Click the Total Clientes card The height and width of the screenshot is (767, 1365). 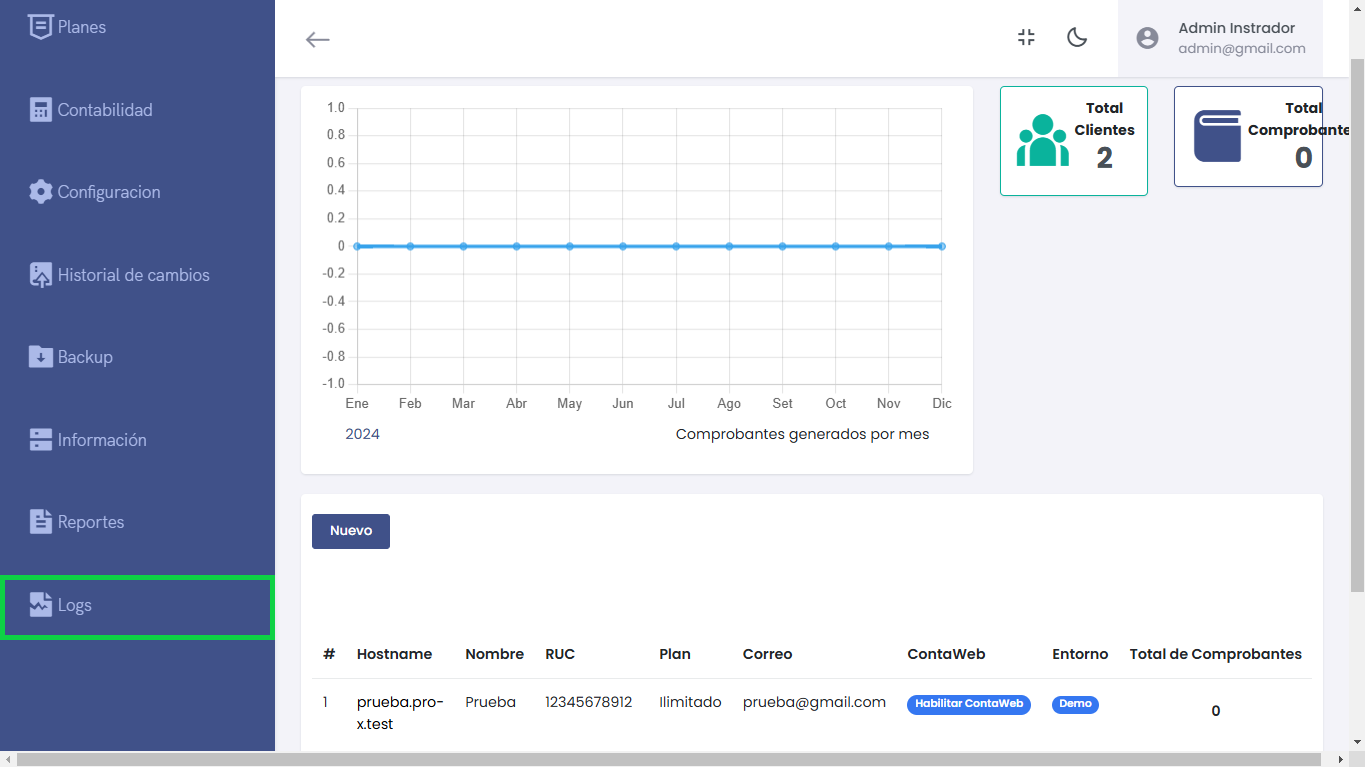[1073, 140]
